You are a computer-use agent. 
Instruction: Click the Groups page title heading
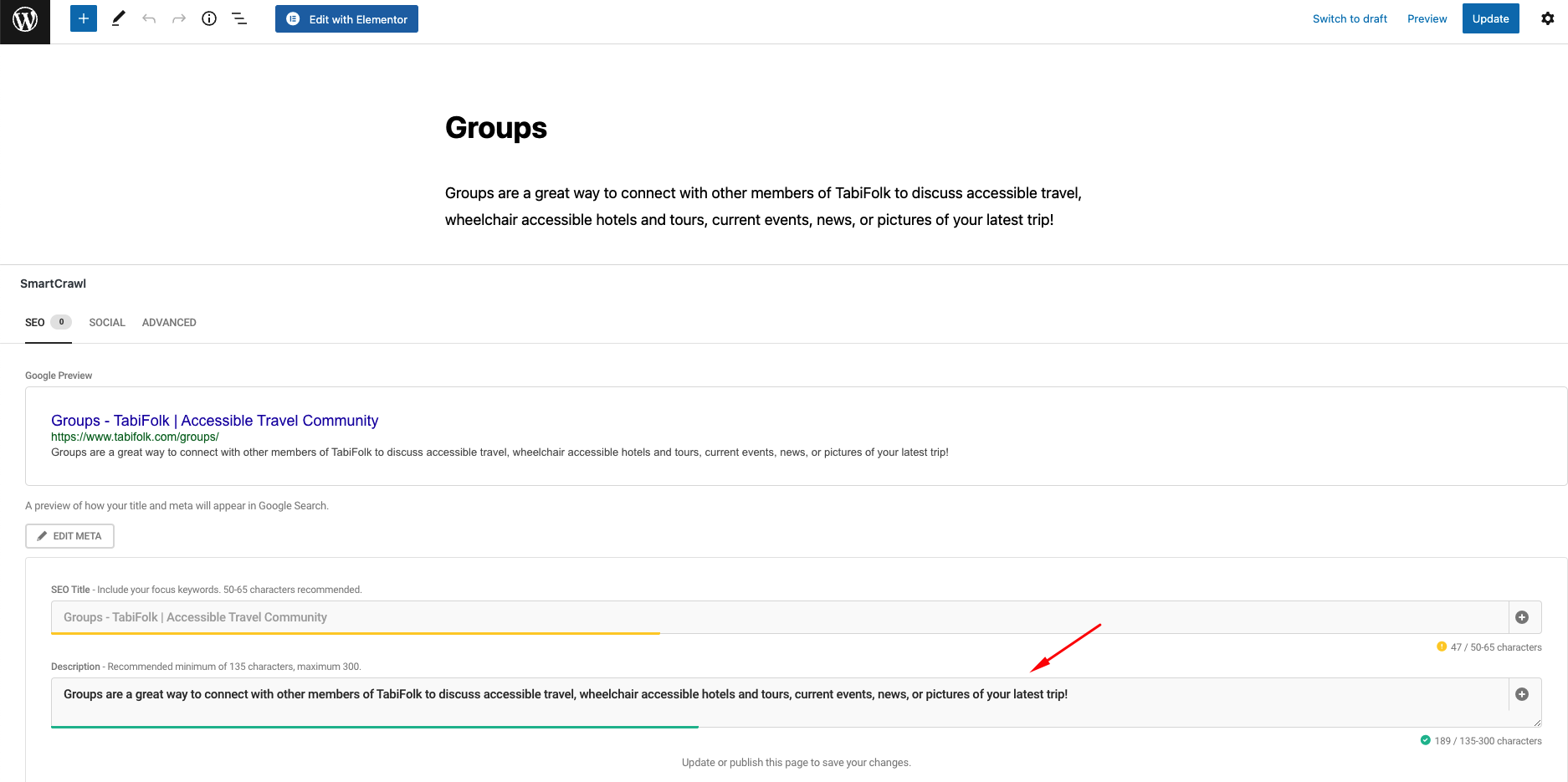[496, 128]
